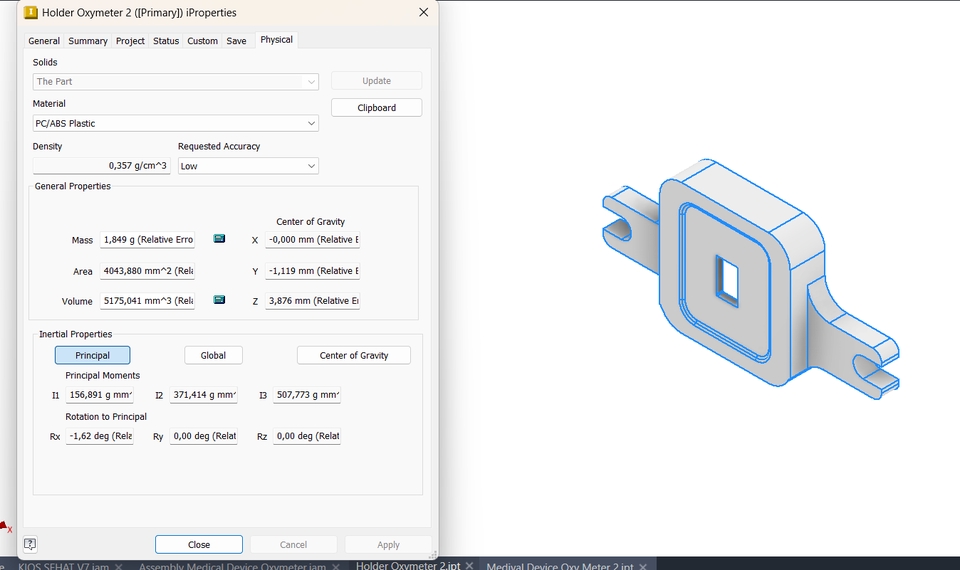Image resolution: width=960 pixels, height=570 pixels.
Task: Click the I2 principal moment field
Action: click(x=203, y=395)
